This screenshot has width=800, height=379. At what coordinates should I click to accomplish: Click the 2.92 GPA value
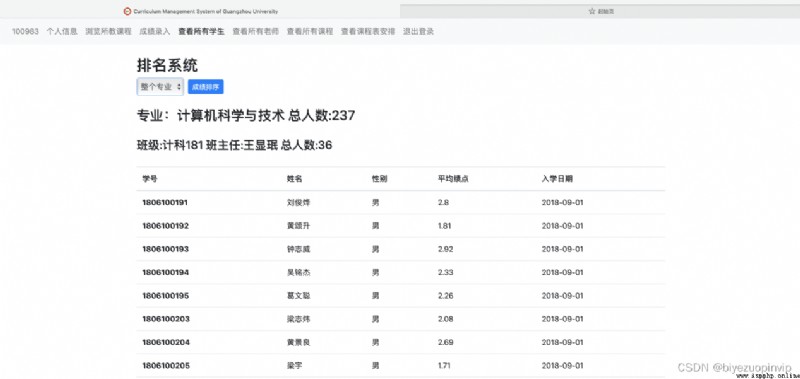[446, 249]
